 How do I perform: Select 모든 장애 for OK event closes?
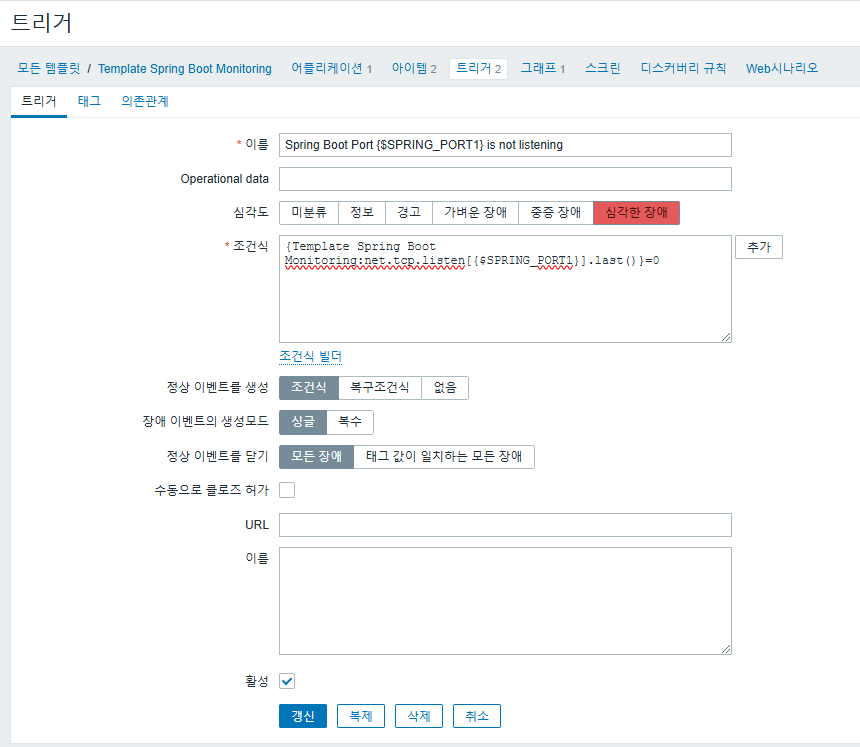coord(316,457)
